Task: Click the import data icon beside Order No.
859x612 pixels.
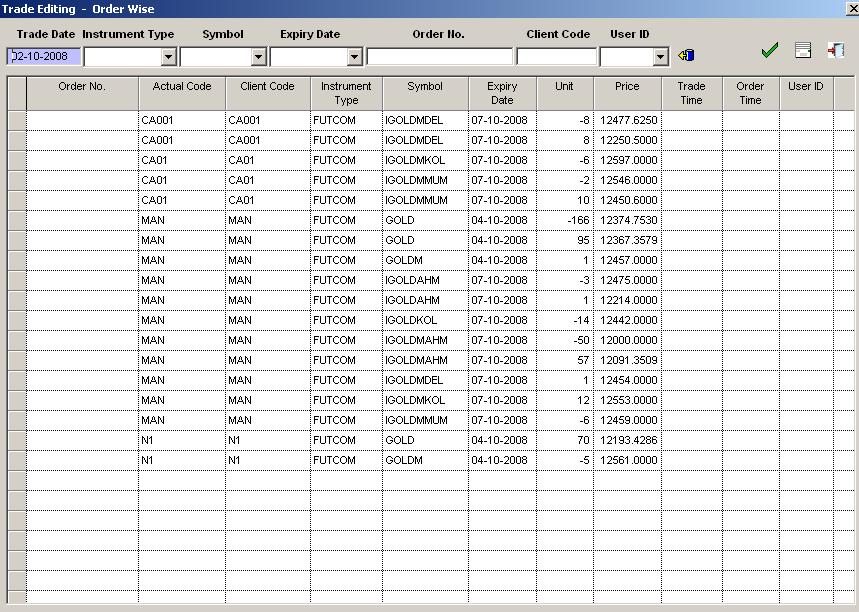Action: click(685, 55)
